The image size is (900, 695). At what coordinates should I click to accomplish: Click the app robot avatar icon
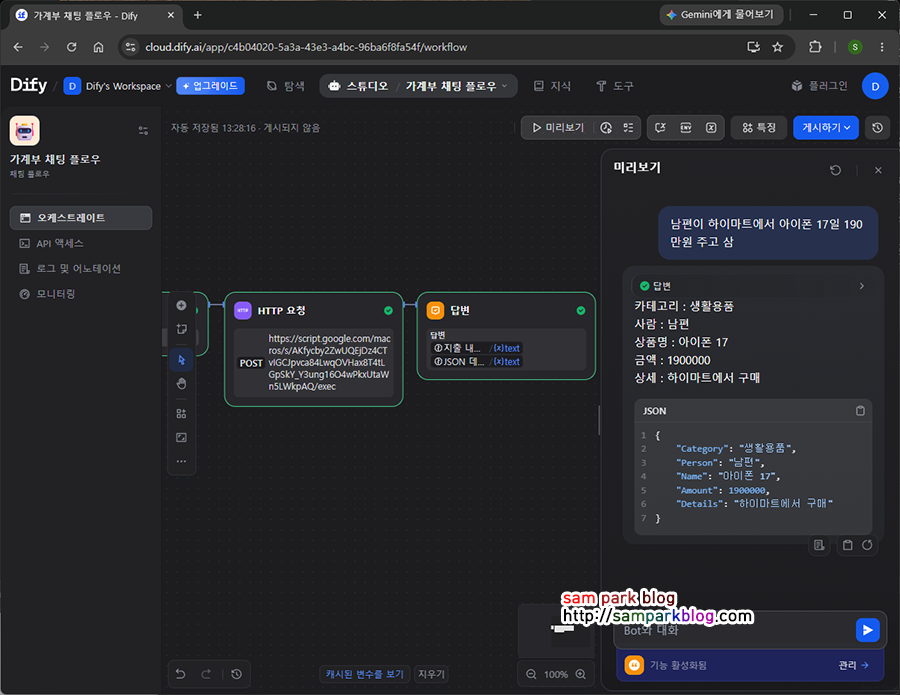pos(25,130)
